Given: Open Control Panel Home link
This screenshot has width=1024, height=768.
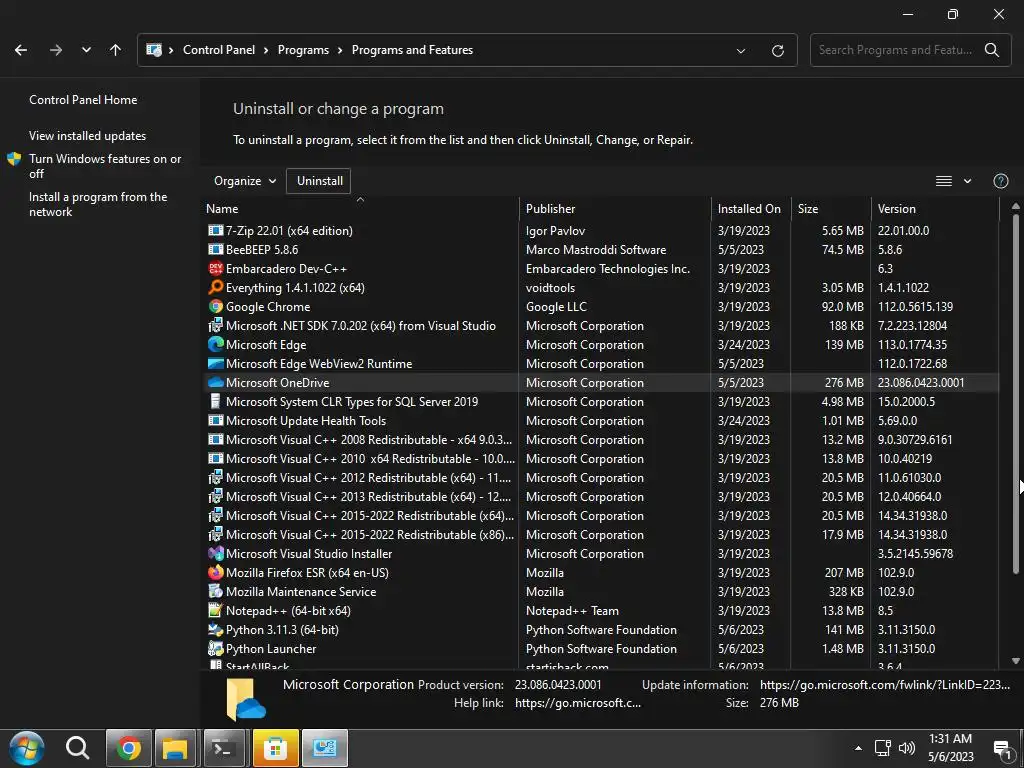Looking at the screenshot, I should point(83,100).
